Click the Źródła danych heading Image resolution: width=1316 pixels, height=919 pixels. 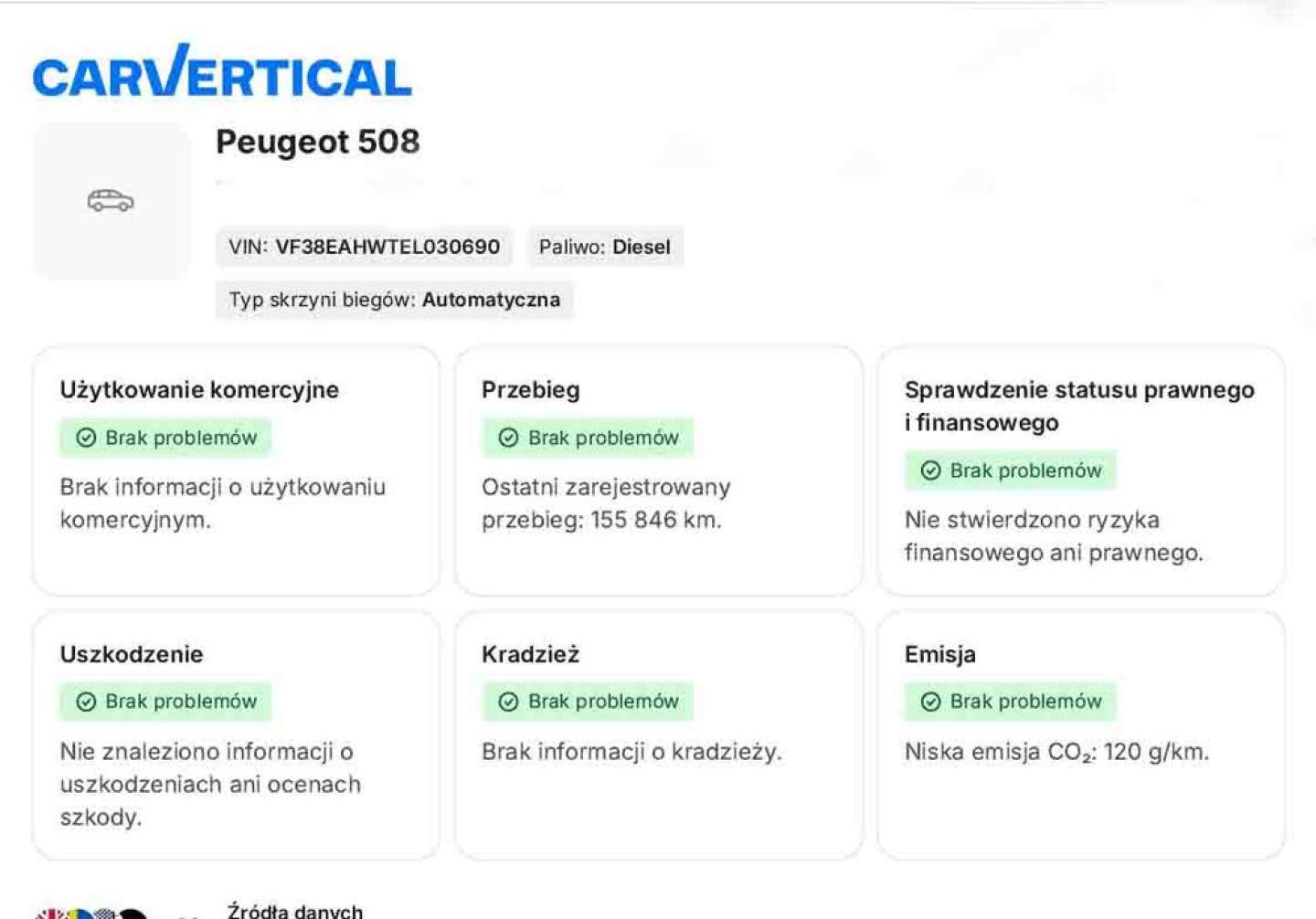tap(294, 911)
